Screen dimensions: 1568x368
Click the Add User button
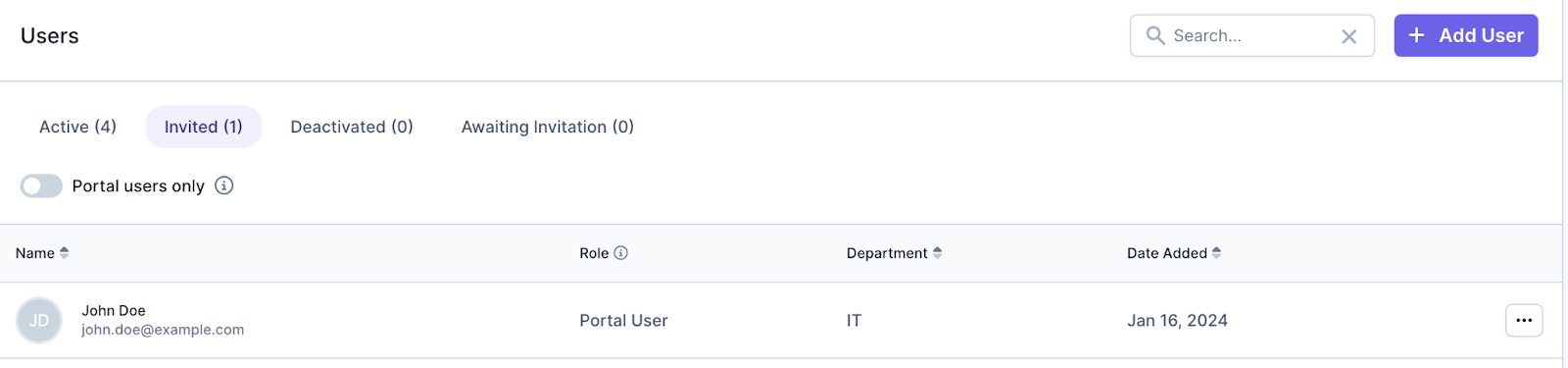(x=1466, y=35)
